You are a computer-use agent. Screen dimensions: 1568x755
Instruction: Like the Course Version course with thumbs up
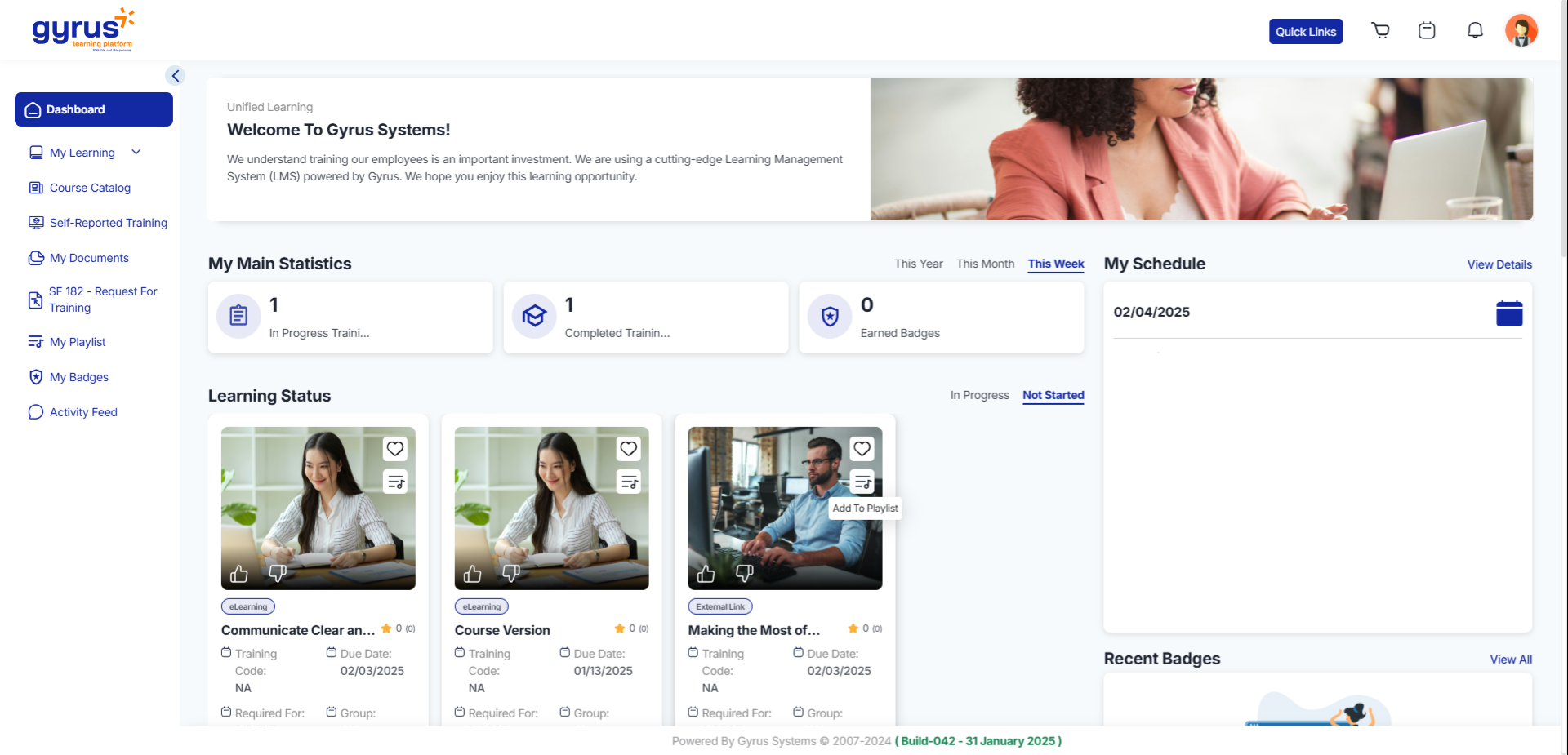pos(473,574)
